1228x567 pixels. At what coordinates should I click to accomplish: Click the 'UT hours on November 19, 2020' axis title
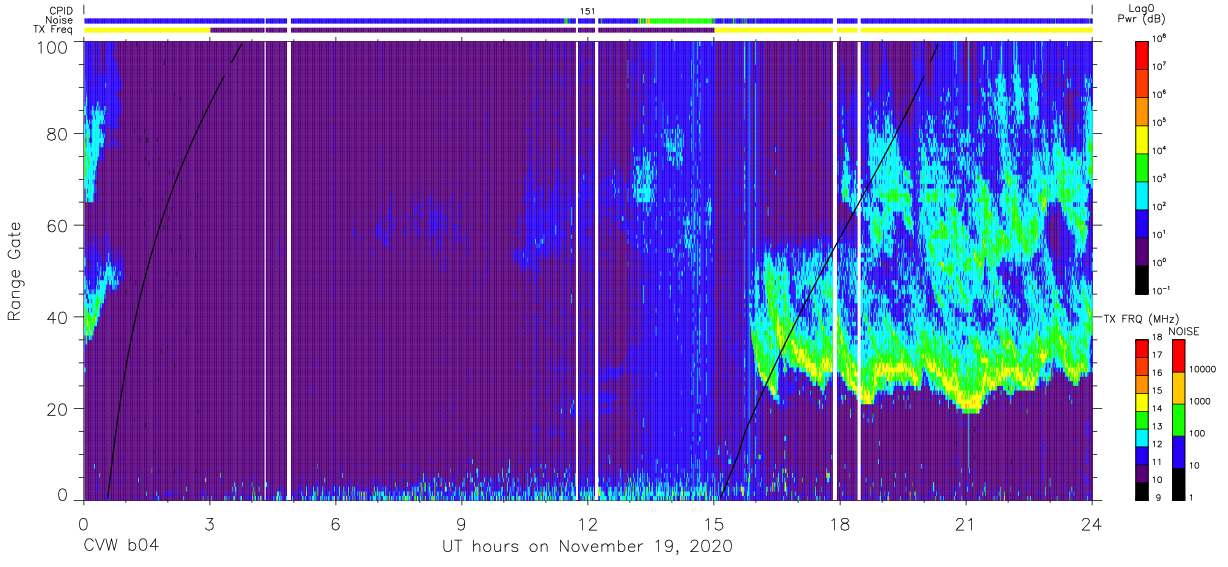click(x=587, y=547)
